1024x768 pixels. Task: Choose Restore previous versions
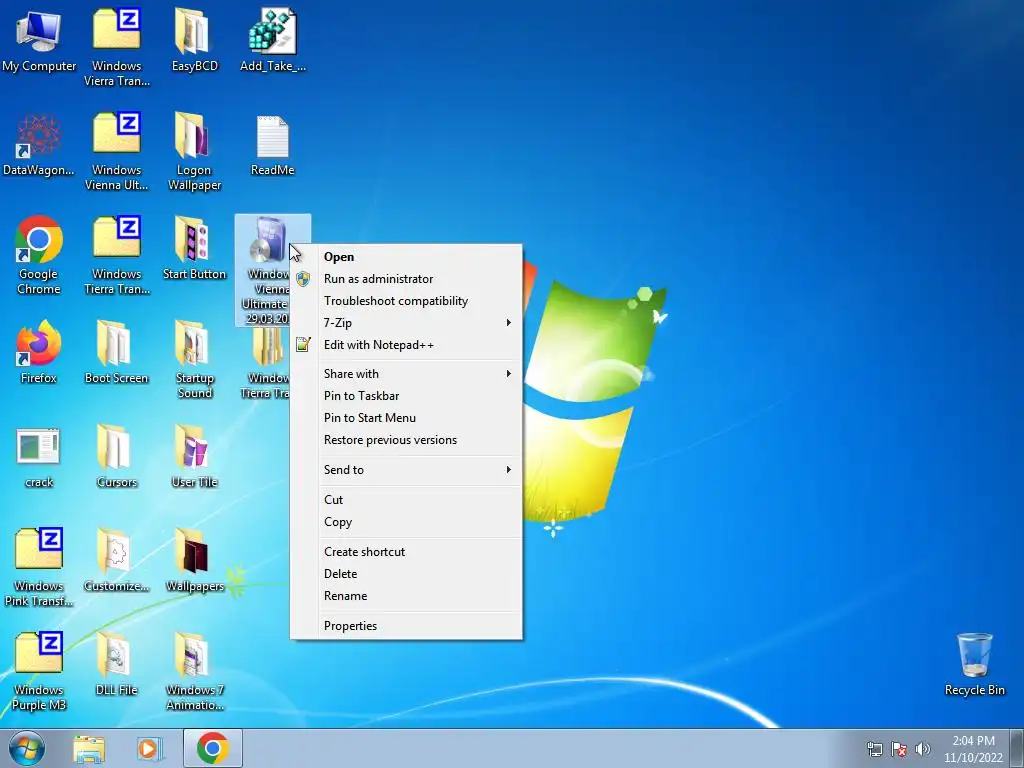coord(406,440)
